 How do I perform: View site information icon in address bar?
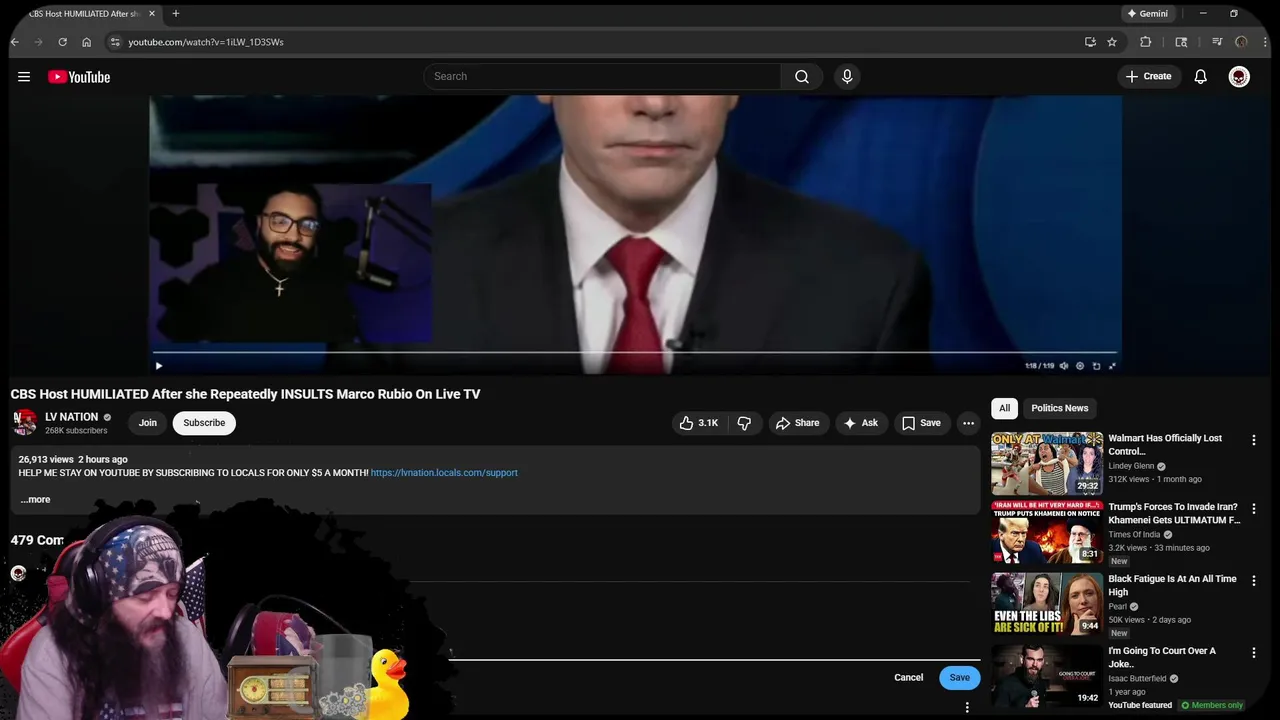(115, 42)
